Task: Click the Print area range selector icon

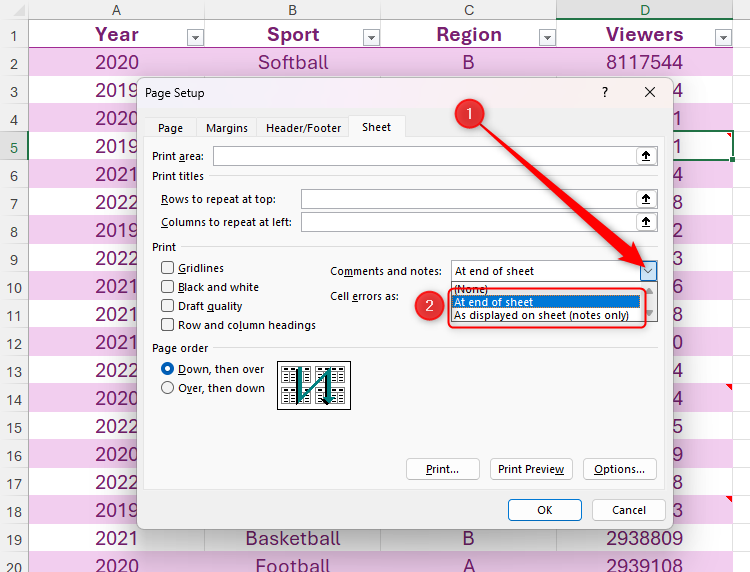Action: 646,156
